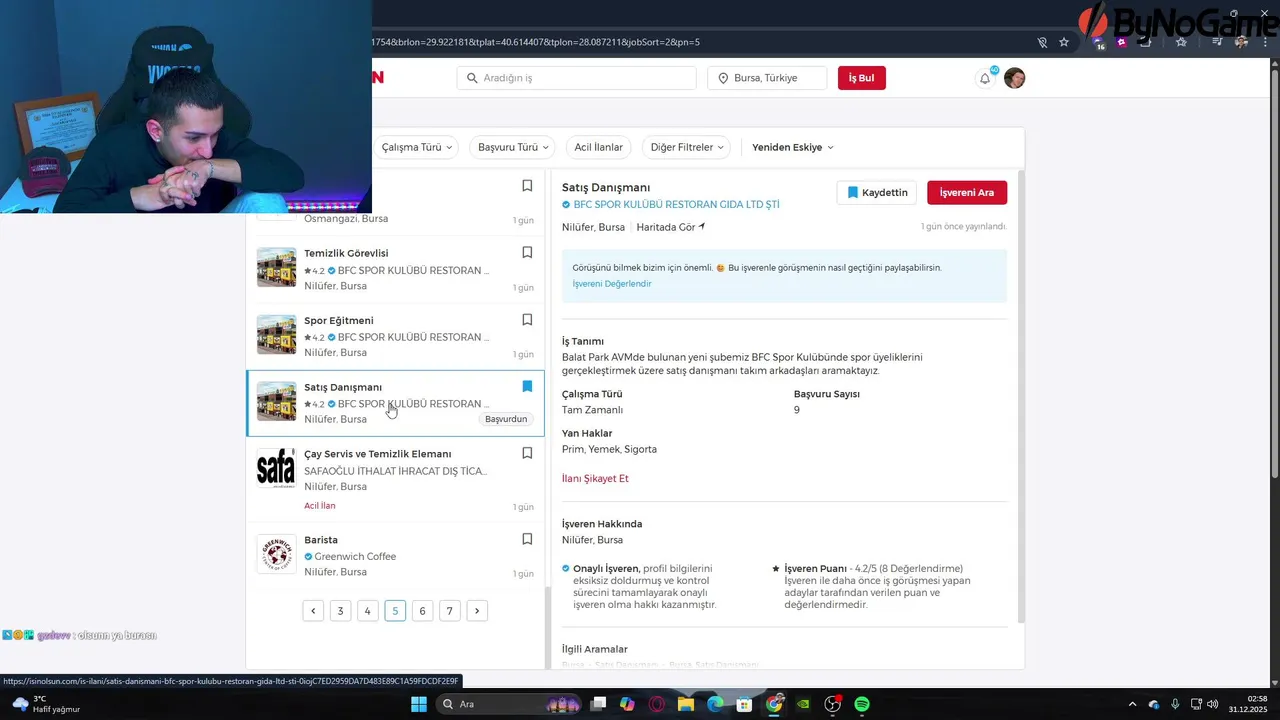The width and height of the screenshot is (1280, 720).
Task: Open Microsoft Edge from the taskbar
Action: point(715,704)
